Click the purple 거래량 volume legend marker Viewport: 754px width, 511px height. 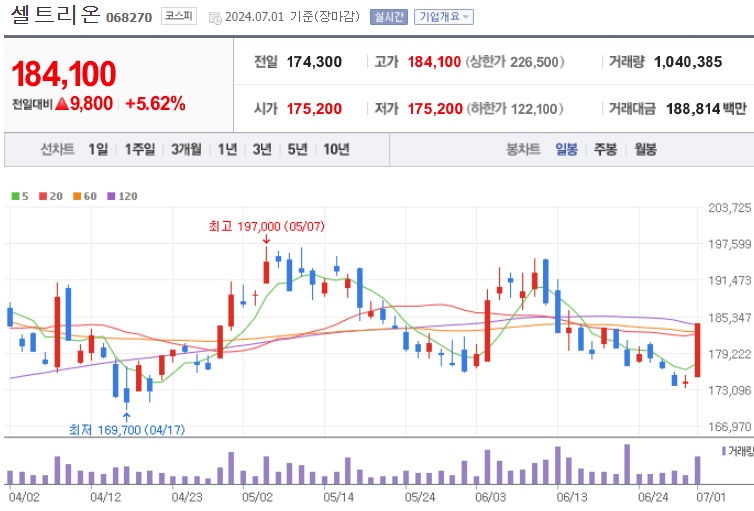[724, 451]
